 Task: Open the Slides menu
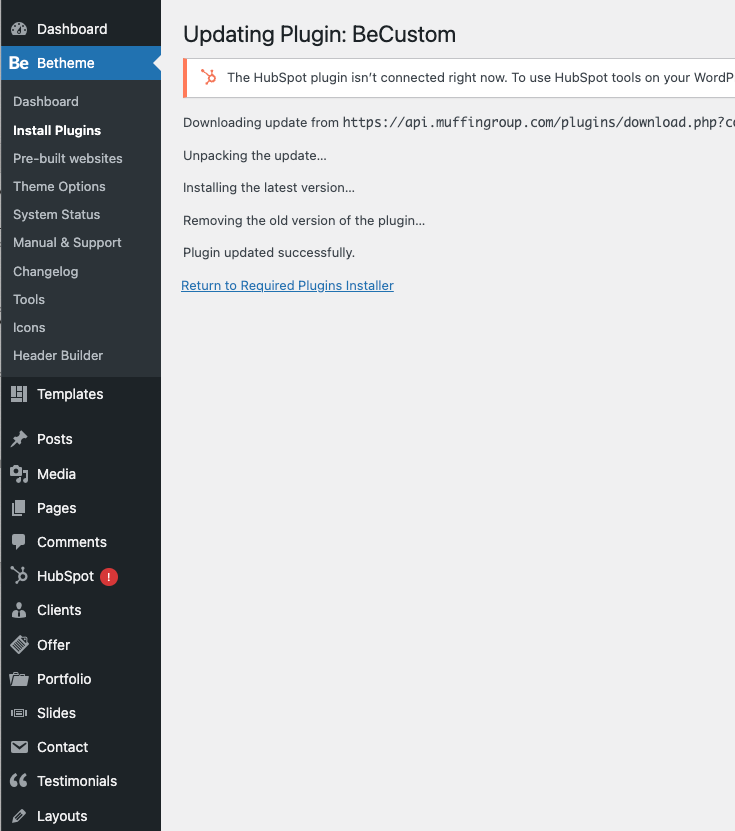pyautogui.click(x=56, y=713)
